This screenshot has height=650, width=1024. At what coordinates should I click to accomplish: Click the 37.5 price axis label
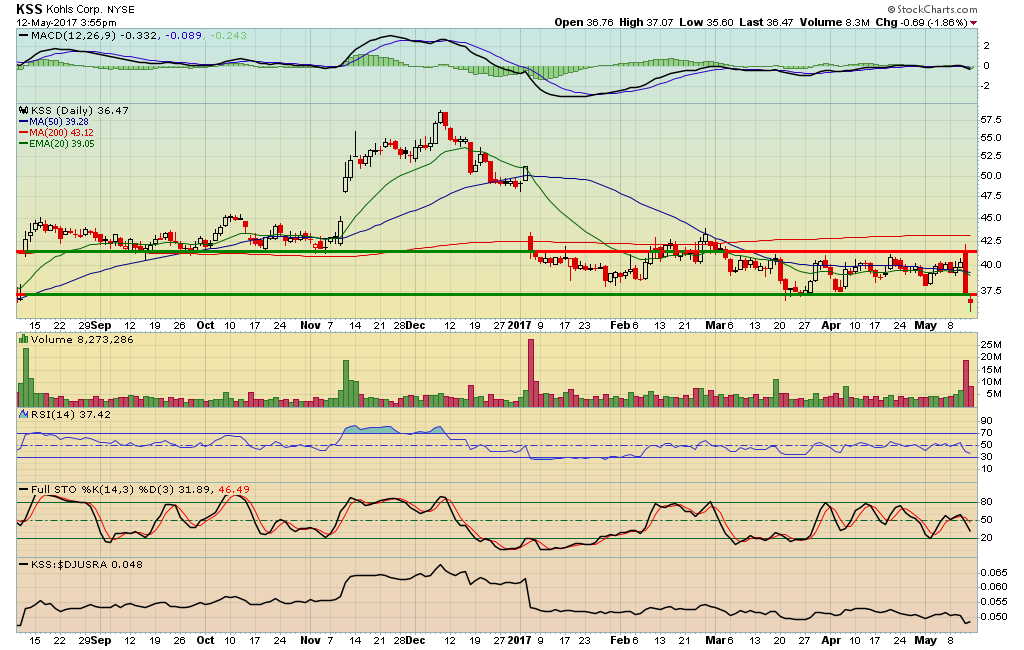[991, 291]
